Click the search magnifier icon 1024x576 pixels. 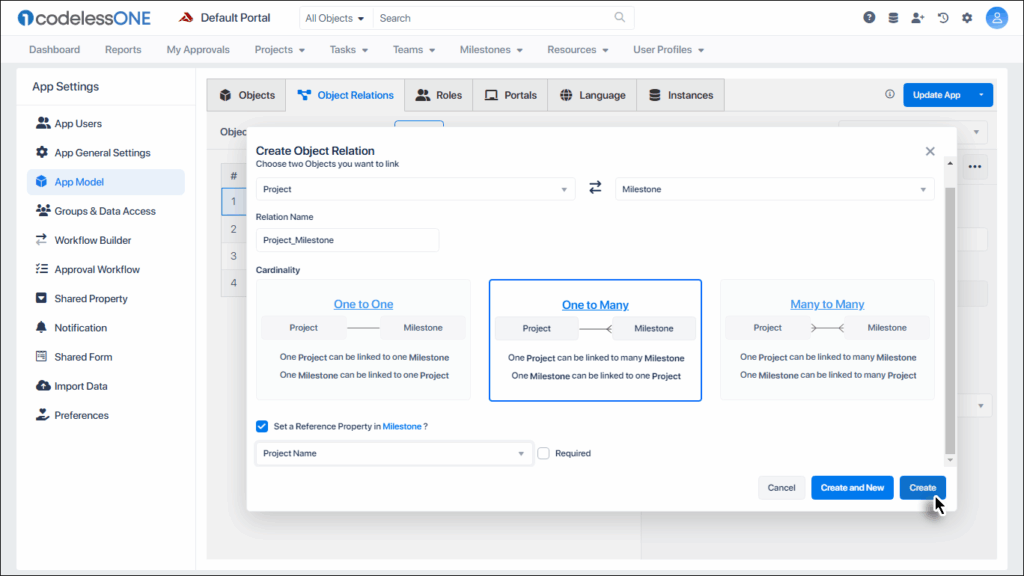click(x=620, y=18)
